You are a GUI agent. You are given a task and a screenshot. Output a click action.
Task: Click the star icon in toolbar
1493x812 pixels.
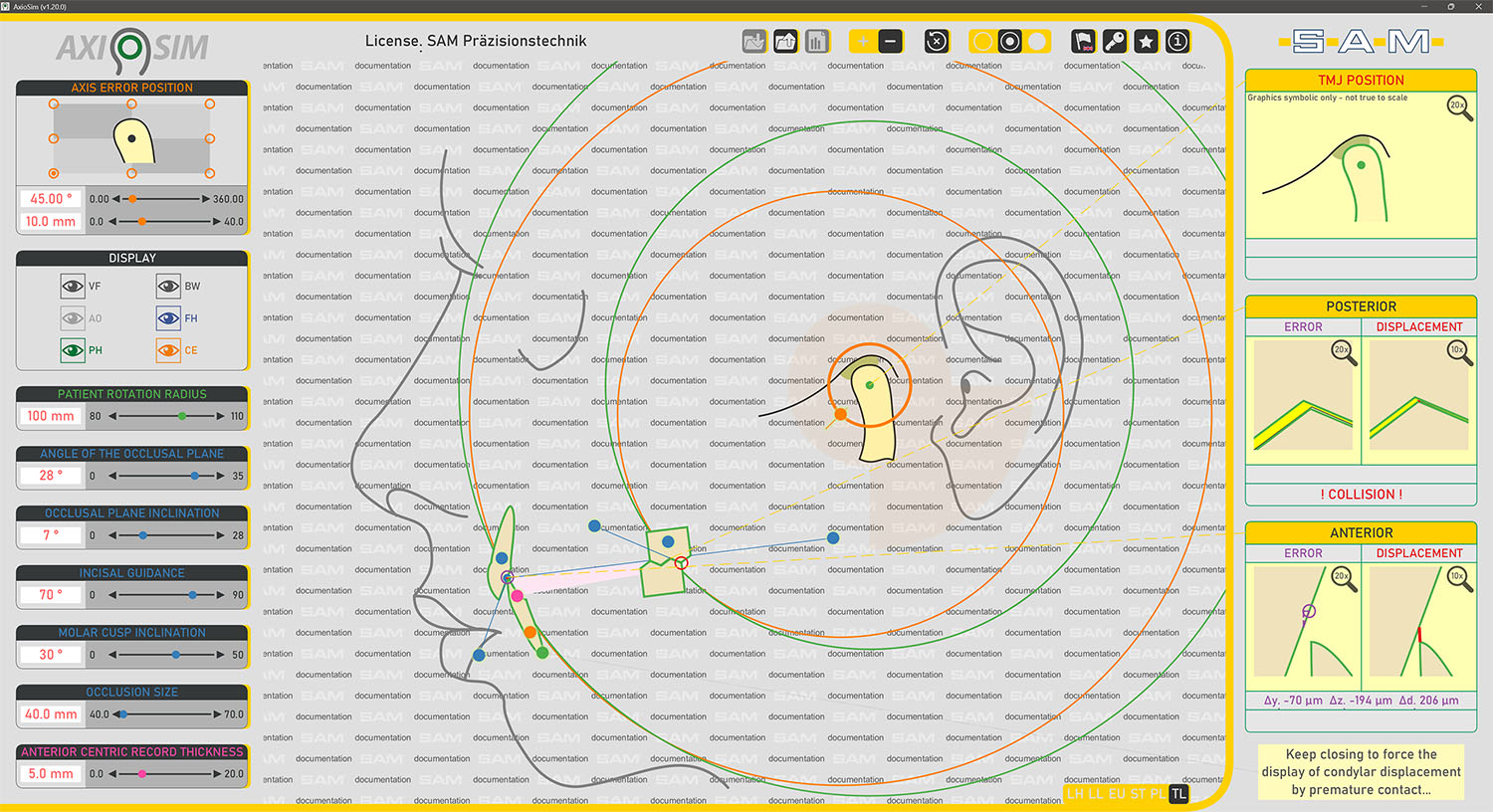[1147, 42]
